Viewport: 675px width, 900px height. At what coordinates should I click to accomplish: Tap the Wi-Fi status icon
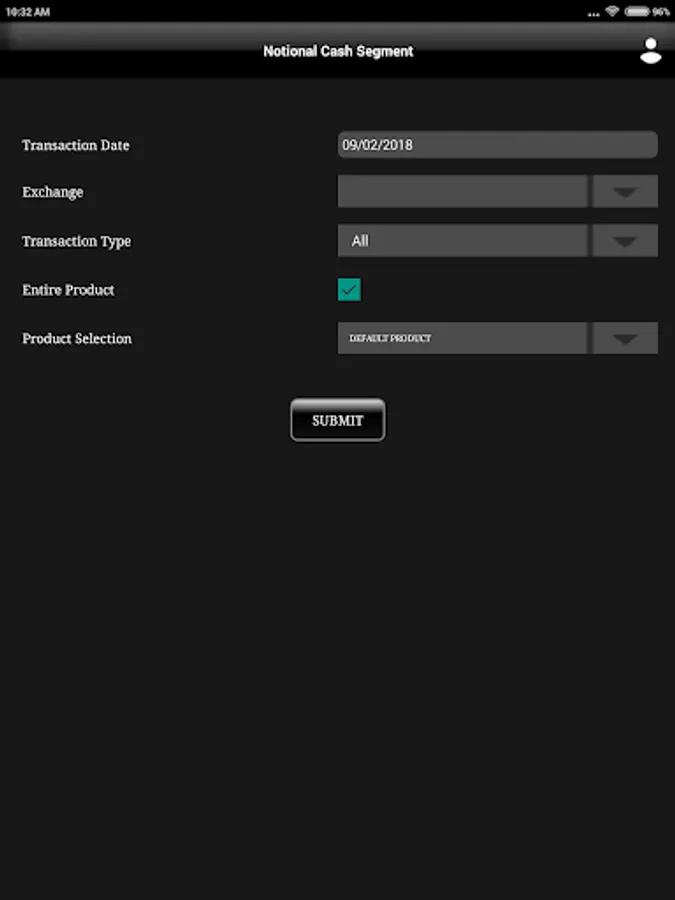point(612,11)
